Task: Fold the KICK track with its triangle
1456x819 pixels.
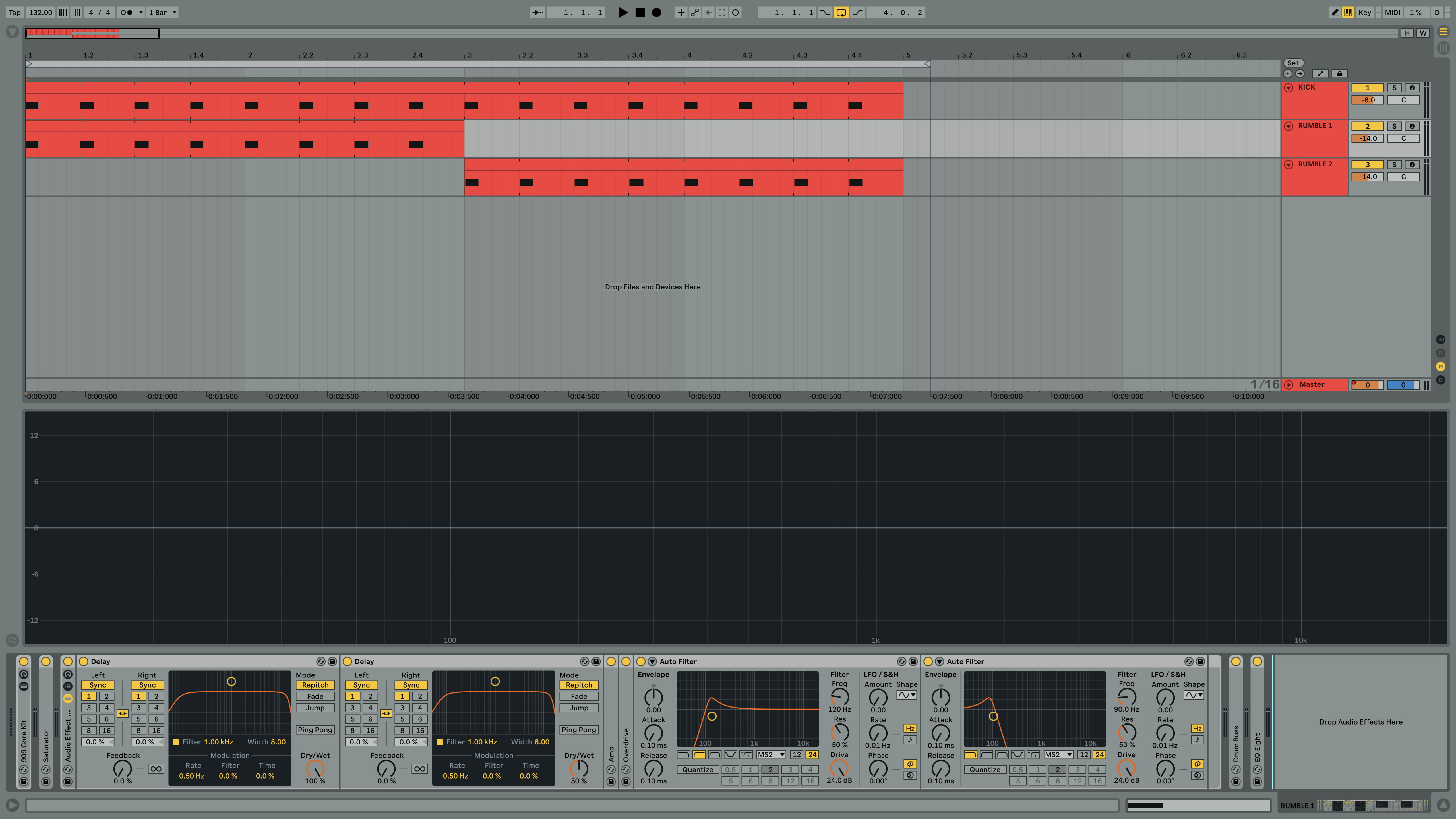Action: pyautogui.click(x=1289, y=88)
